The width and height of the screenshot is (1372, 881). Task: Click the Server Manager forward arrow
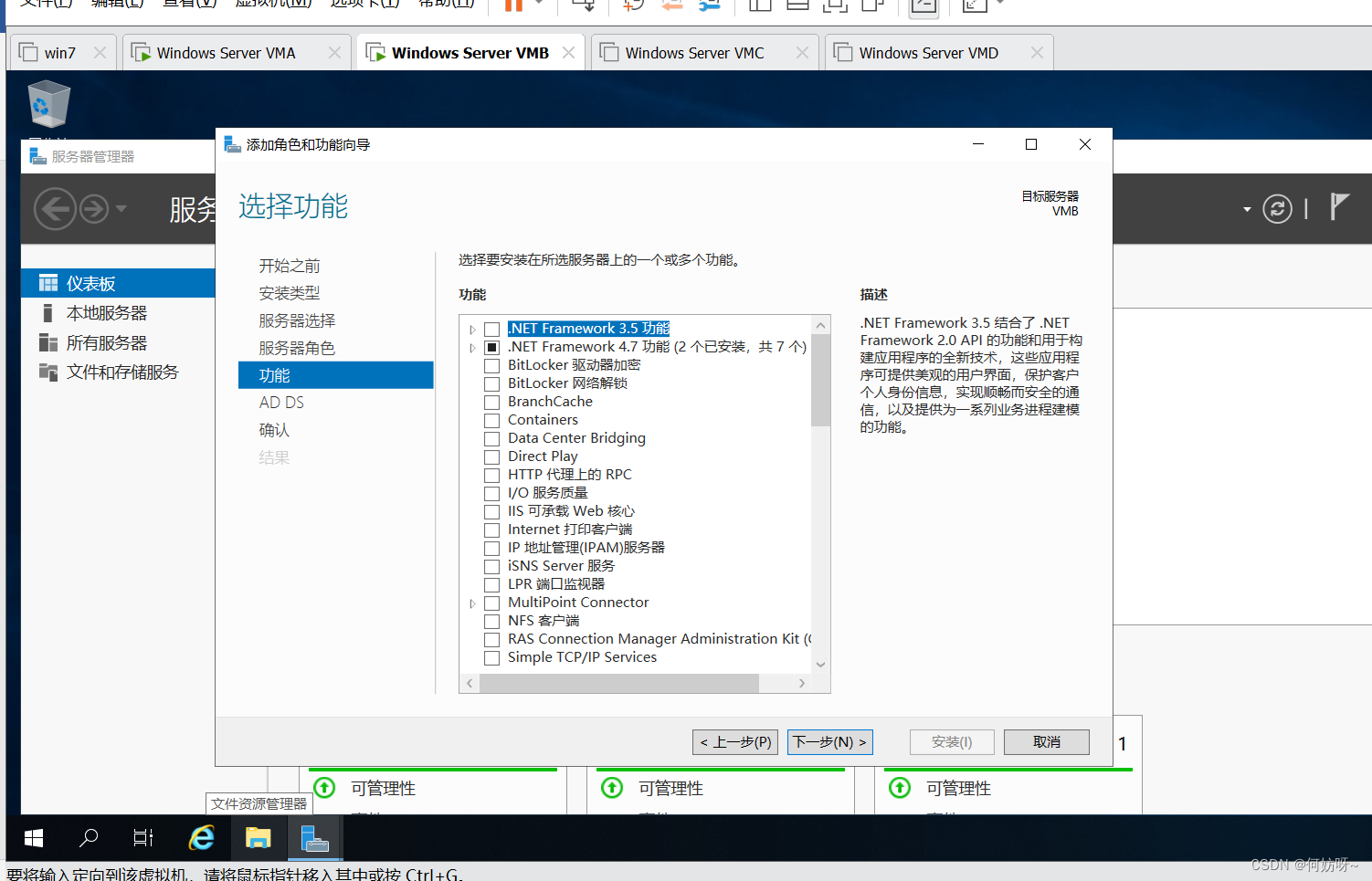tap(94, 209)
